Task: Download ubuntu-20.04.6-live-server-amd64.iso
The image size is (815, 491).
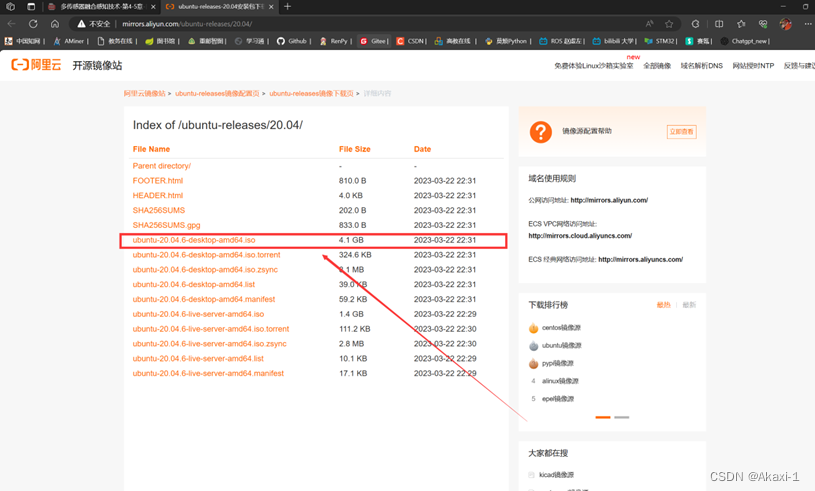Action: pyautogui.click(x=198, y=314)
